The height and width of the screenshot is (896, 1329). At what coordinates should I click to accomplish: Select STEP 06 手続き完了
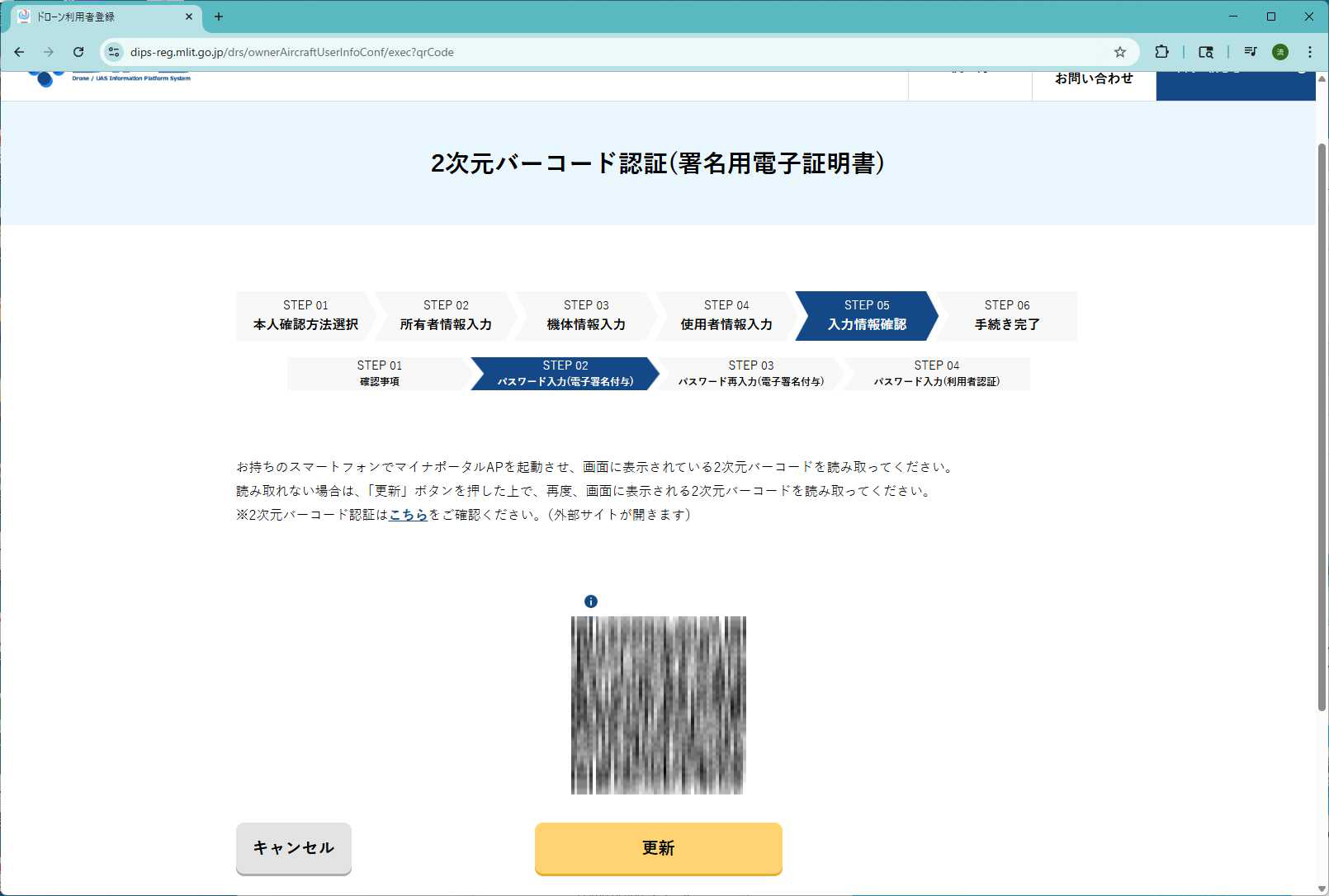coord(1008,316)
